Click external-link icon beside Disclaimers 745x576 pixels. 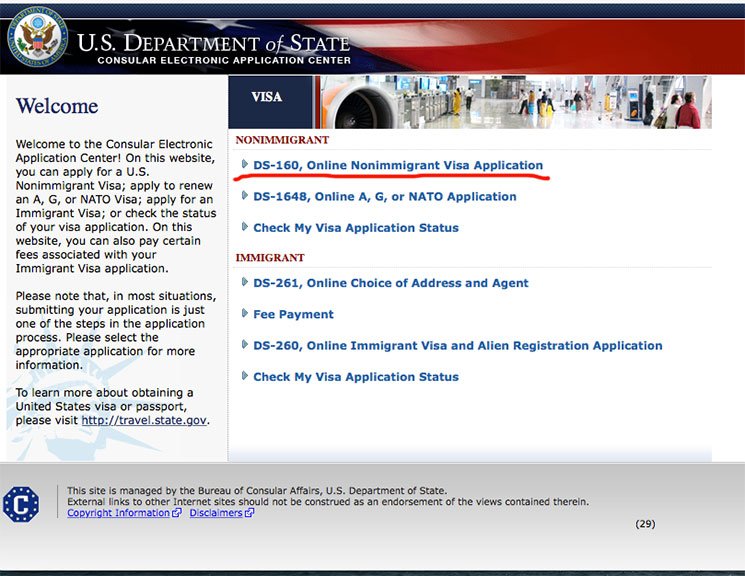coord(249,513)
